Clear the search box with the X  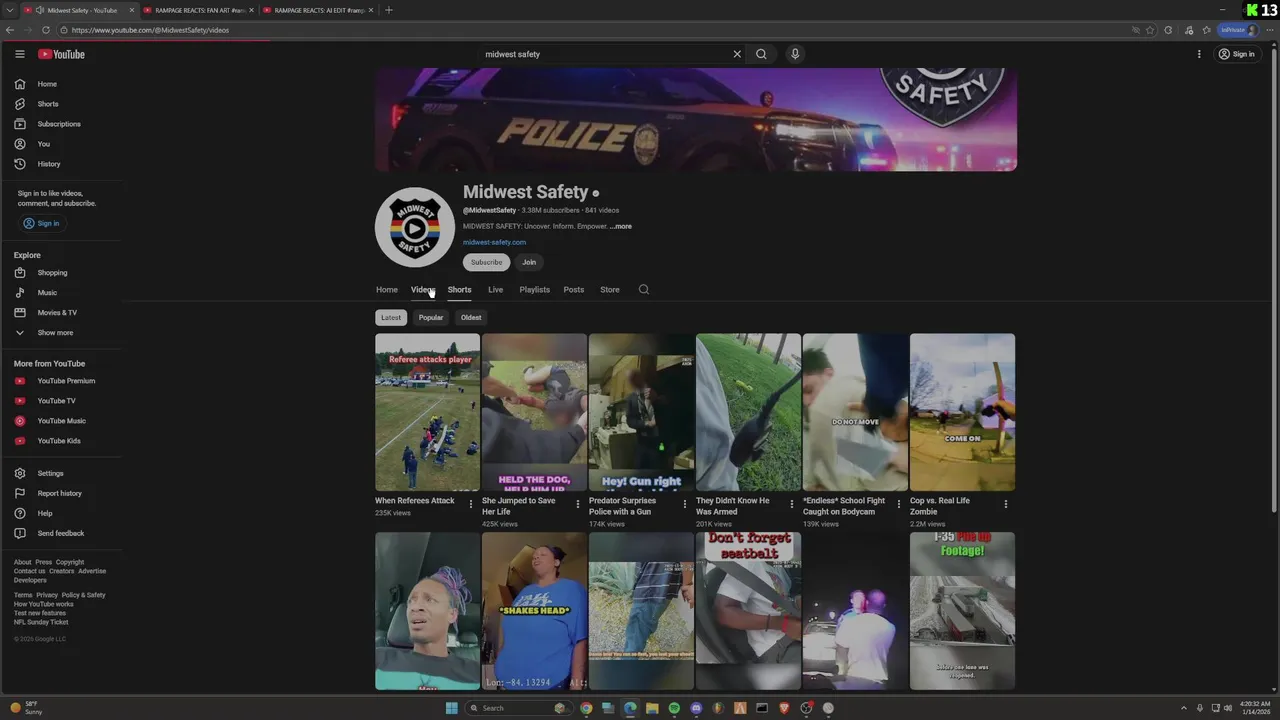click(737, 54)
